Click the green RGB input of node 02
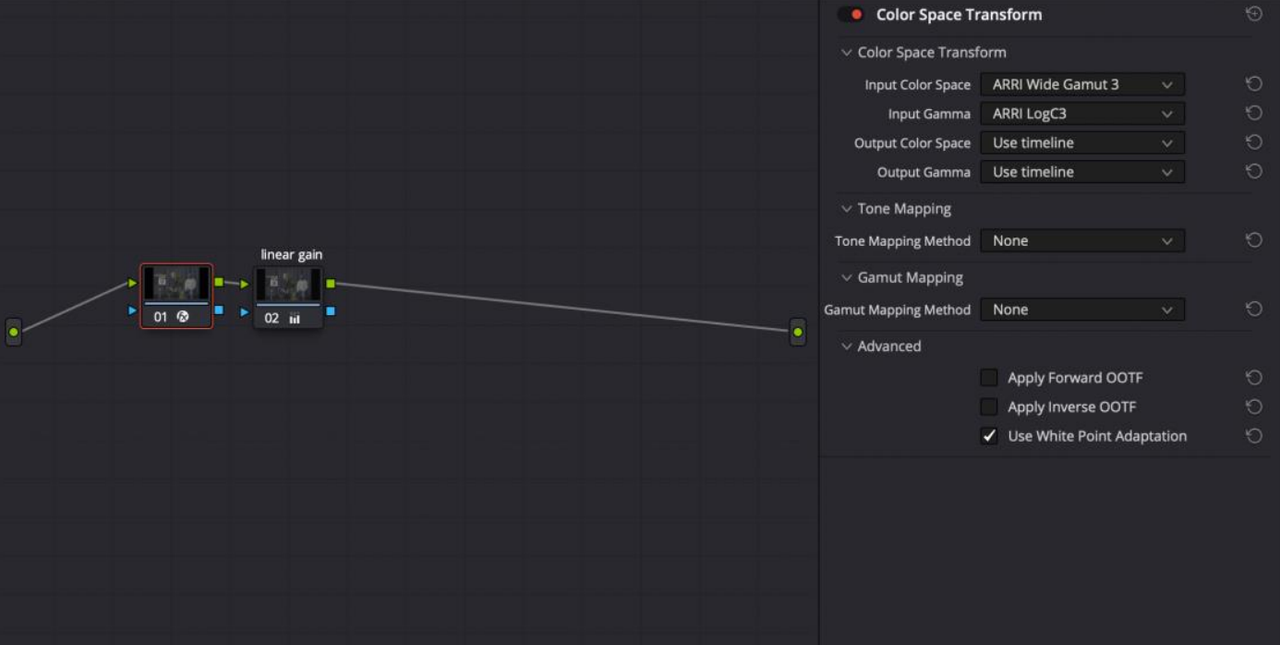 click(x=245, y=284)
